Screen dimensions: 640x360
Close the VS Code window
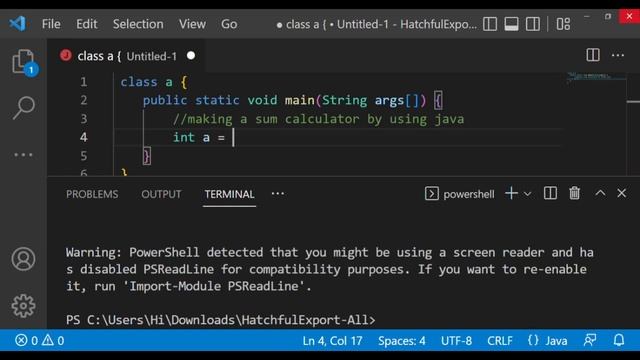(x=629, y=16)
